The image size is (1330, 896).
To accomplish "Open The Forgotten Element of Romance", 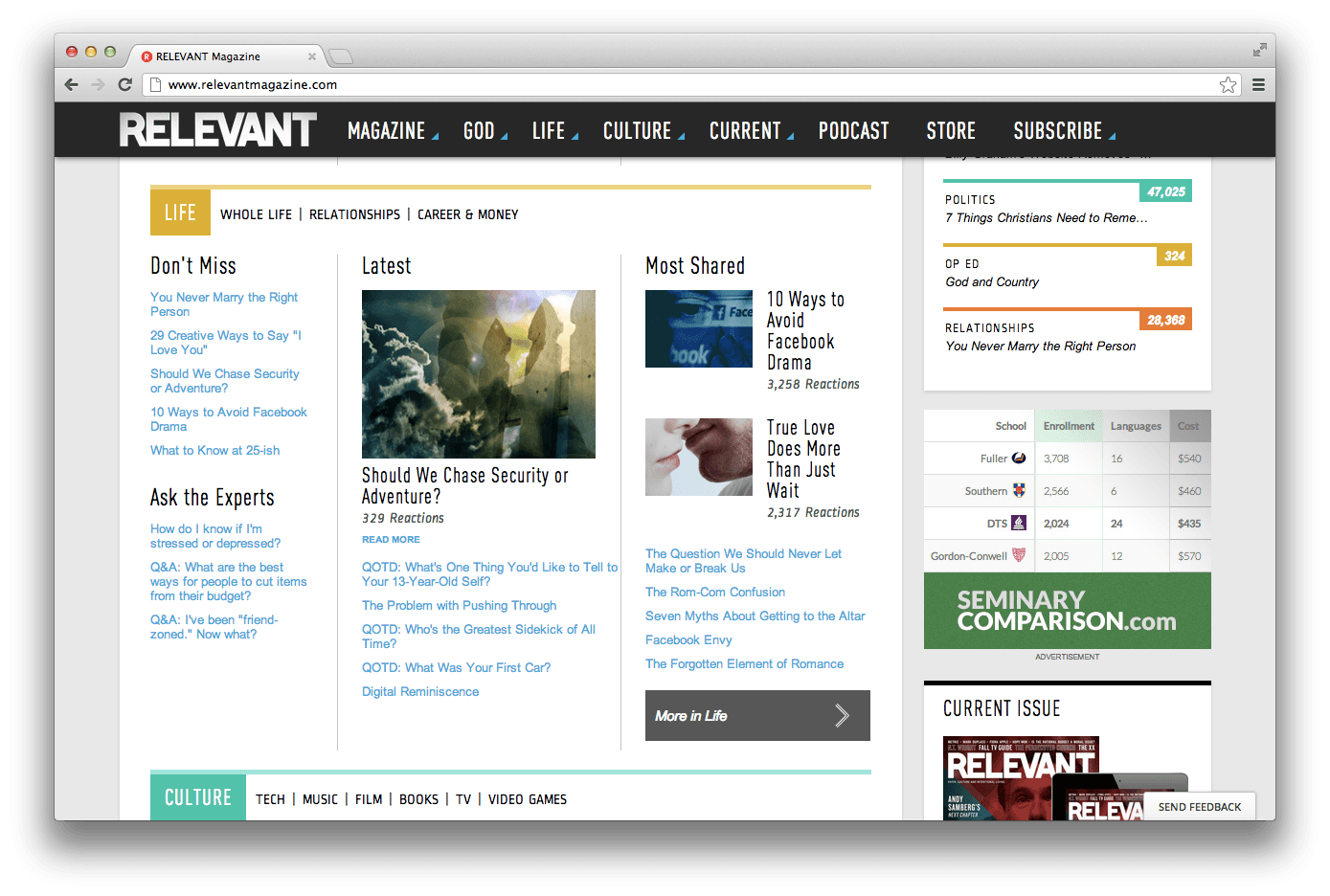I will (744, 663).
